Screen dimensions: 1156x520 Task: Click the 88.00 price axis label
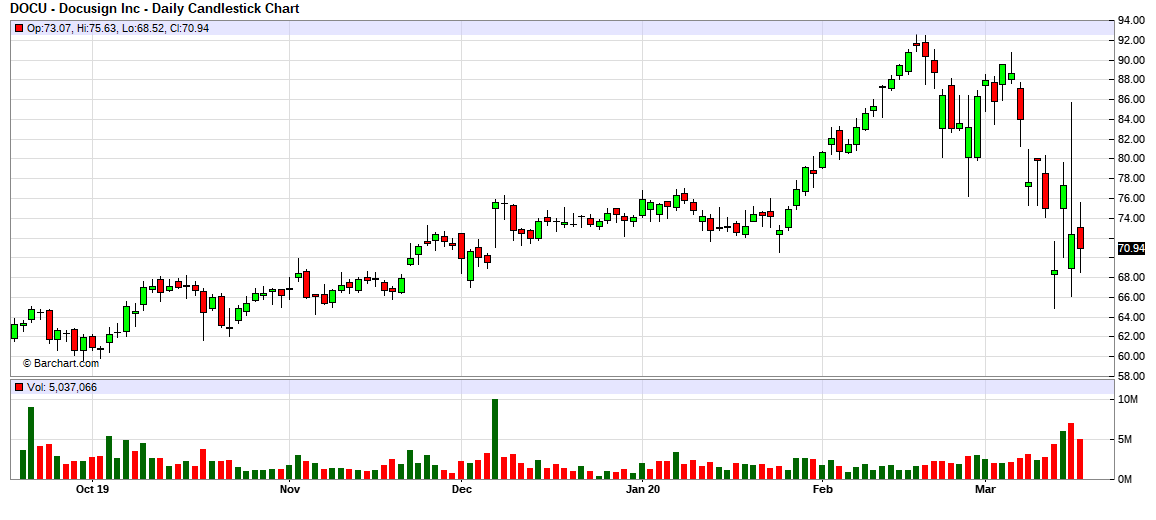(x=1132, y=80)
